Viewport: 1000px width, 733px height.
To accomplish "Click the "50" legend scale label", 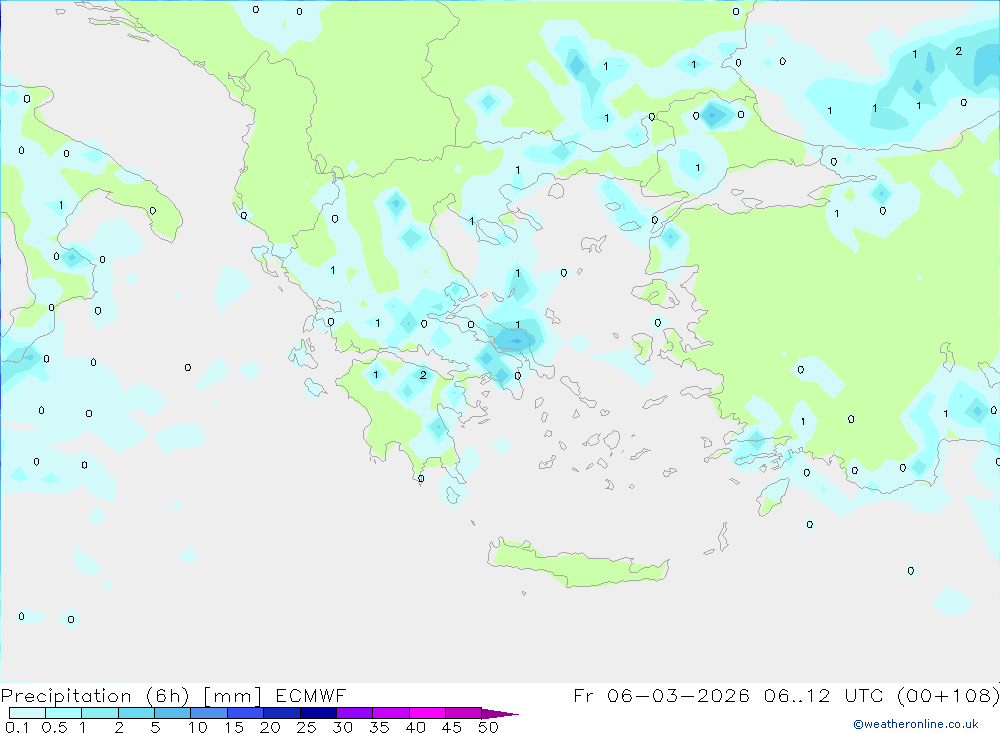I will point(488,727).
